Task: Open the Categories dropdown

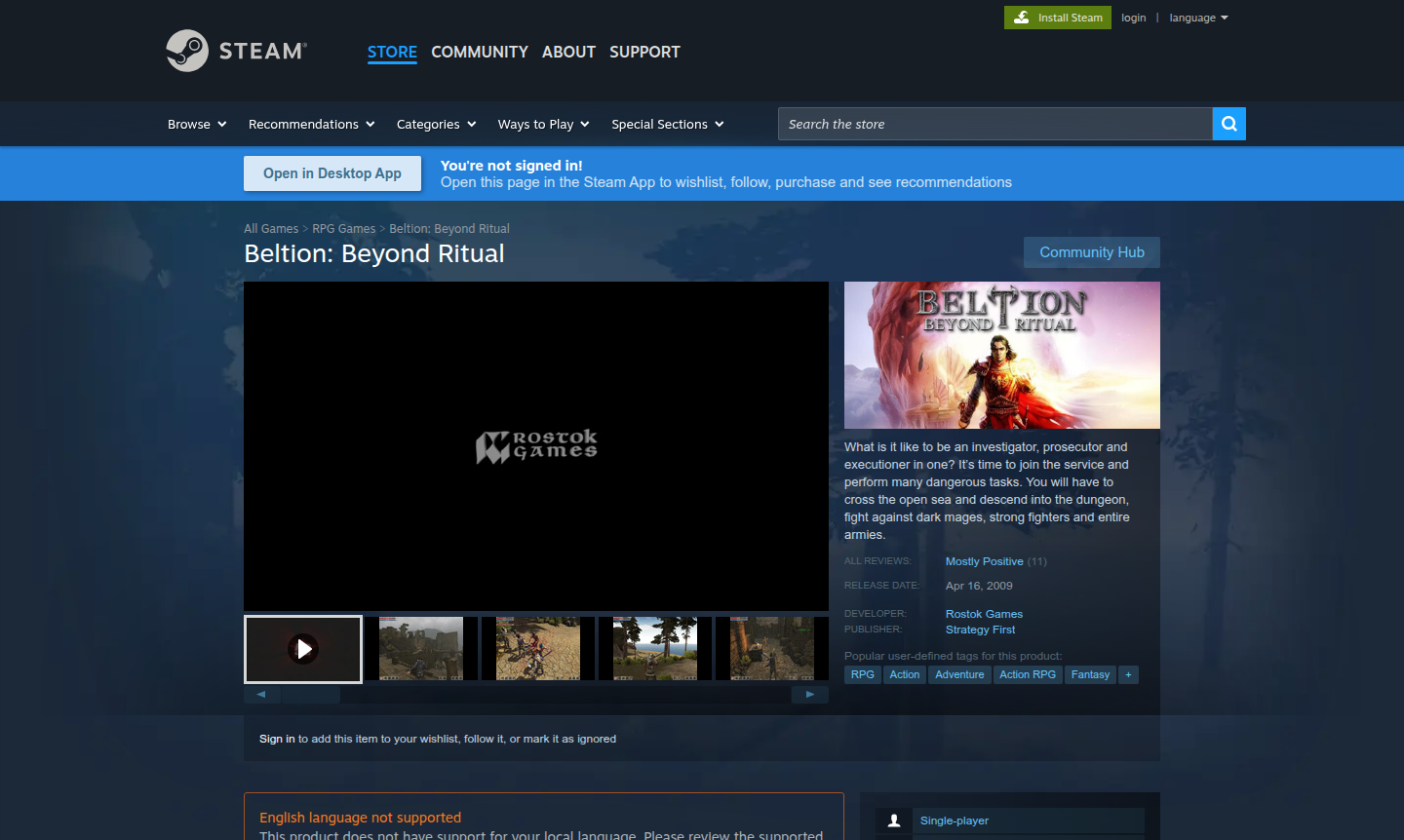Action: click(436, 124)
